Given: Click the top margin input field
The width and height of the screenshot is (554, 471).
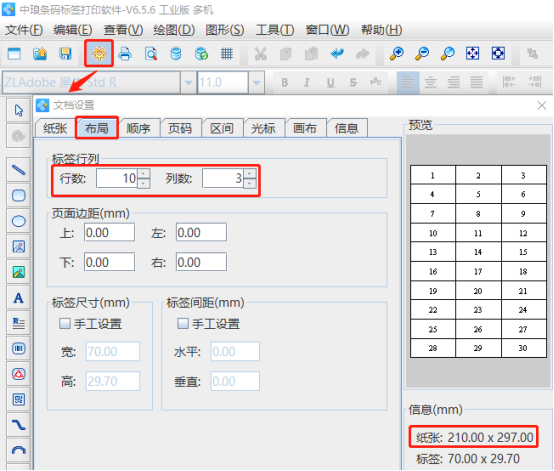Looking at the screenshot, I should click(110, 232).
